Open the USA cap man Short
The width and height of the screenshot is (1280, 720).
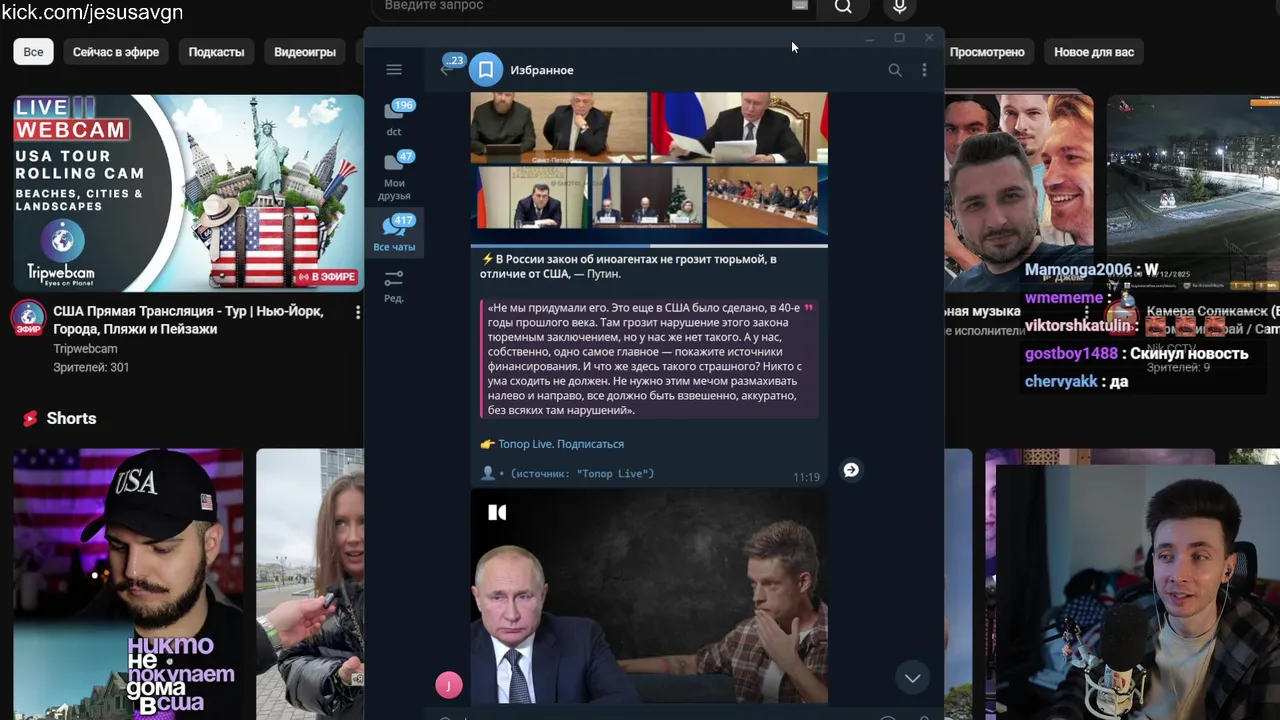point(128,584)
